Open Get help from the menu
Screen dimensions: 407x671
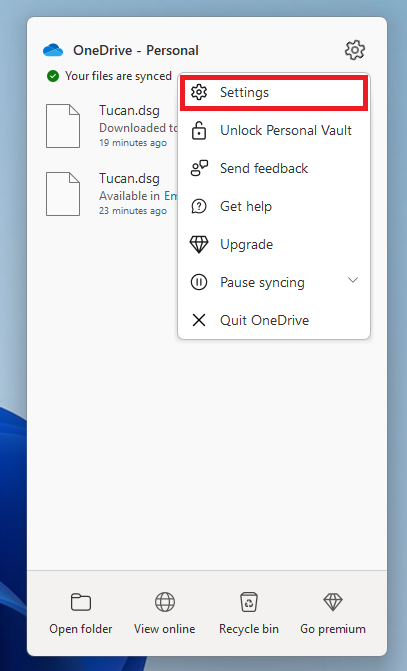(273, 206)
